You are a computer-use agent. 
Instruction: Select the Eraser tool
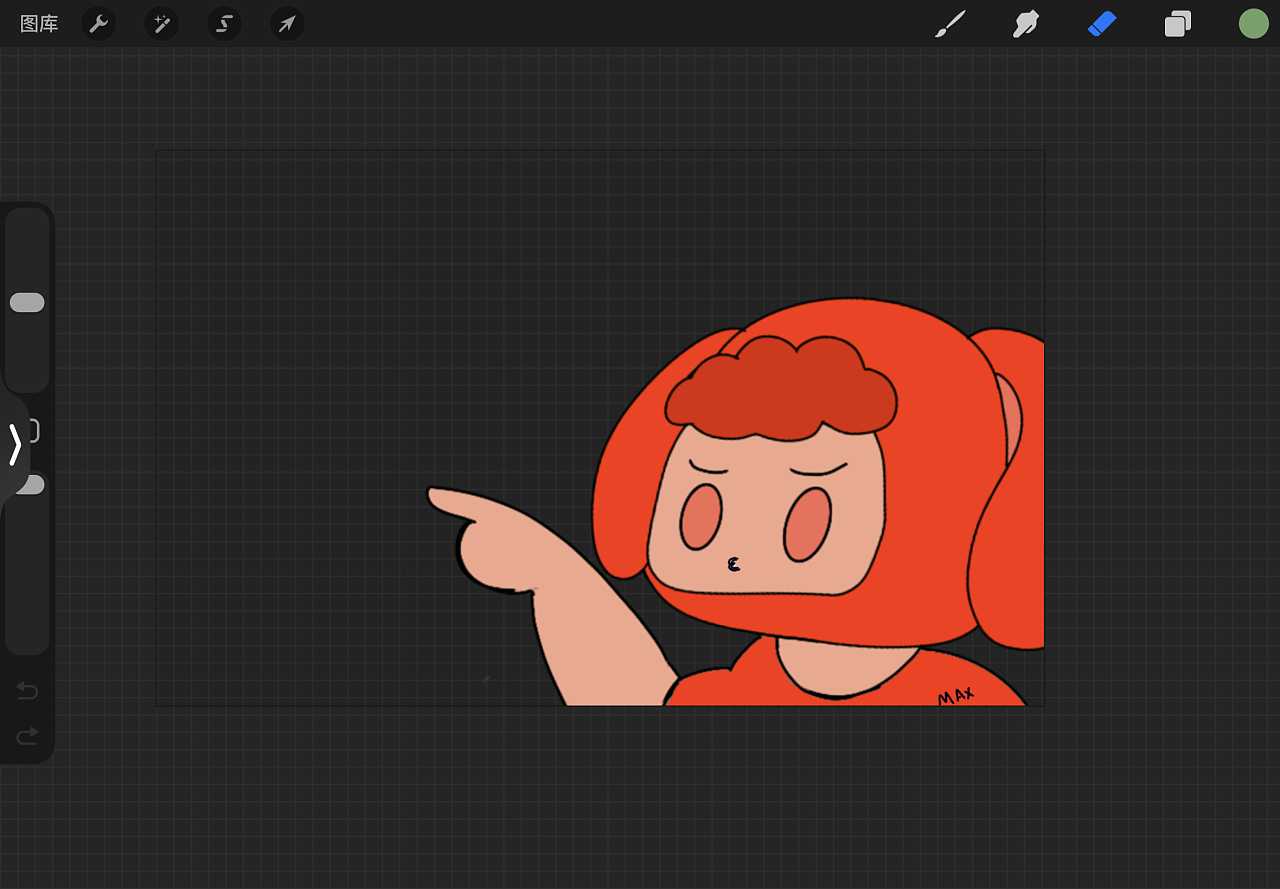[x=1101, y=24]
